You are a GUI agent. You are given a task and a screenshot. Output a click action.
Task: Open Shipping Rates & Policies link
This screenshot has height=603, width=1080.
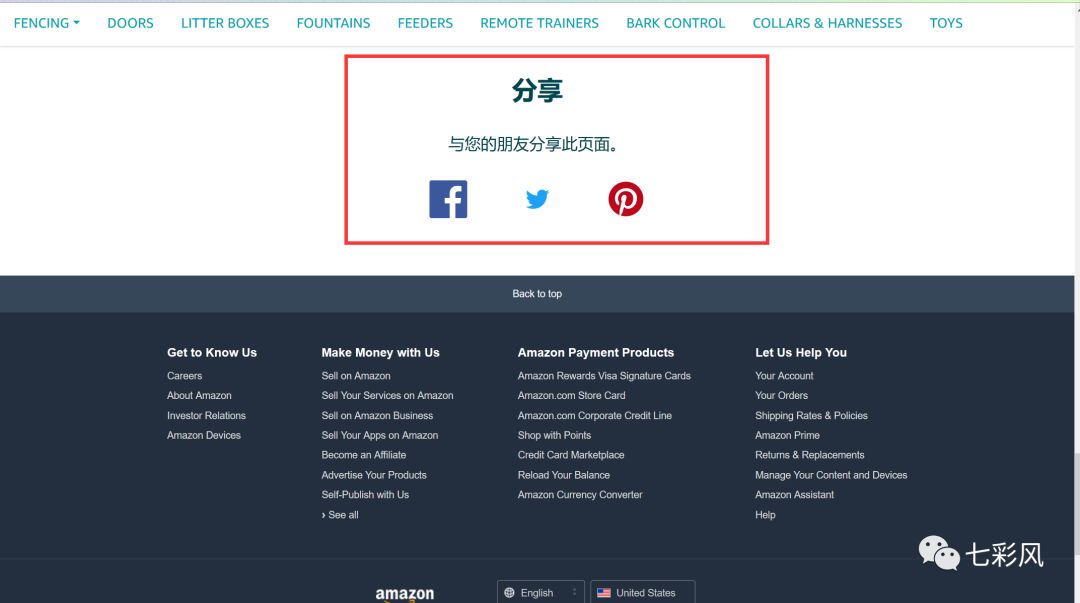[811, 416]
